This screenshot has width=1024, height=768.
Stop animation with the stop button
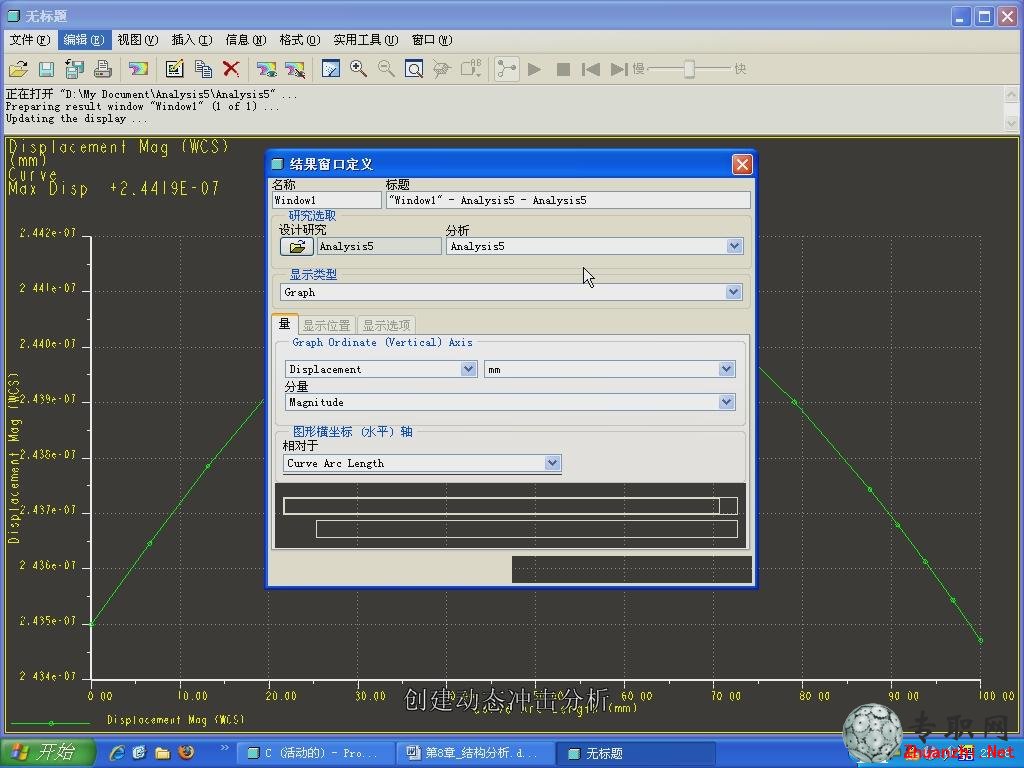[563, 69]
